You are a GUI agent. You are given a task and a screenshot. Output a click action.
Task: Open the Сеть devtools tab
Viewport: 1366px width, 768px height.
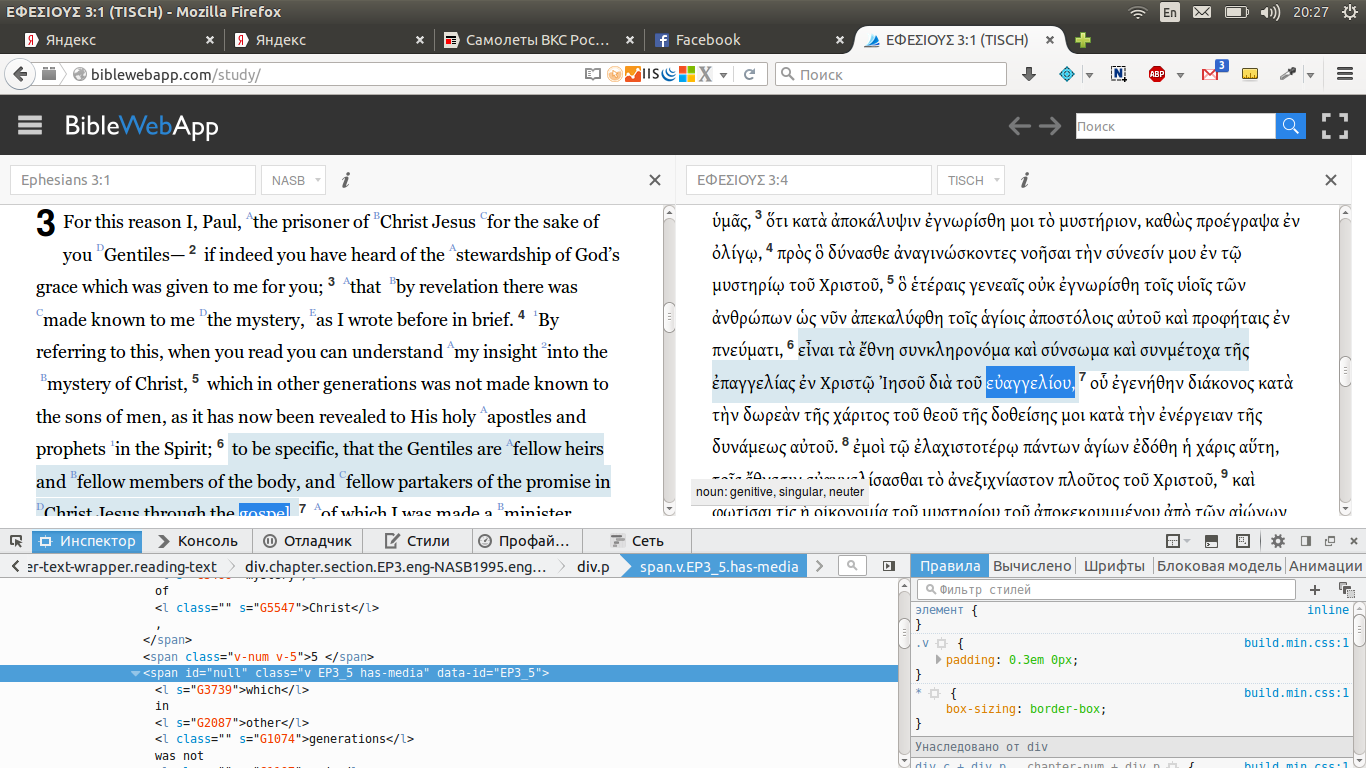[637, 541]
